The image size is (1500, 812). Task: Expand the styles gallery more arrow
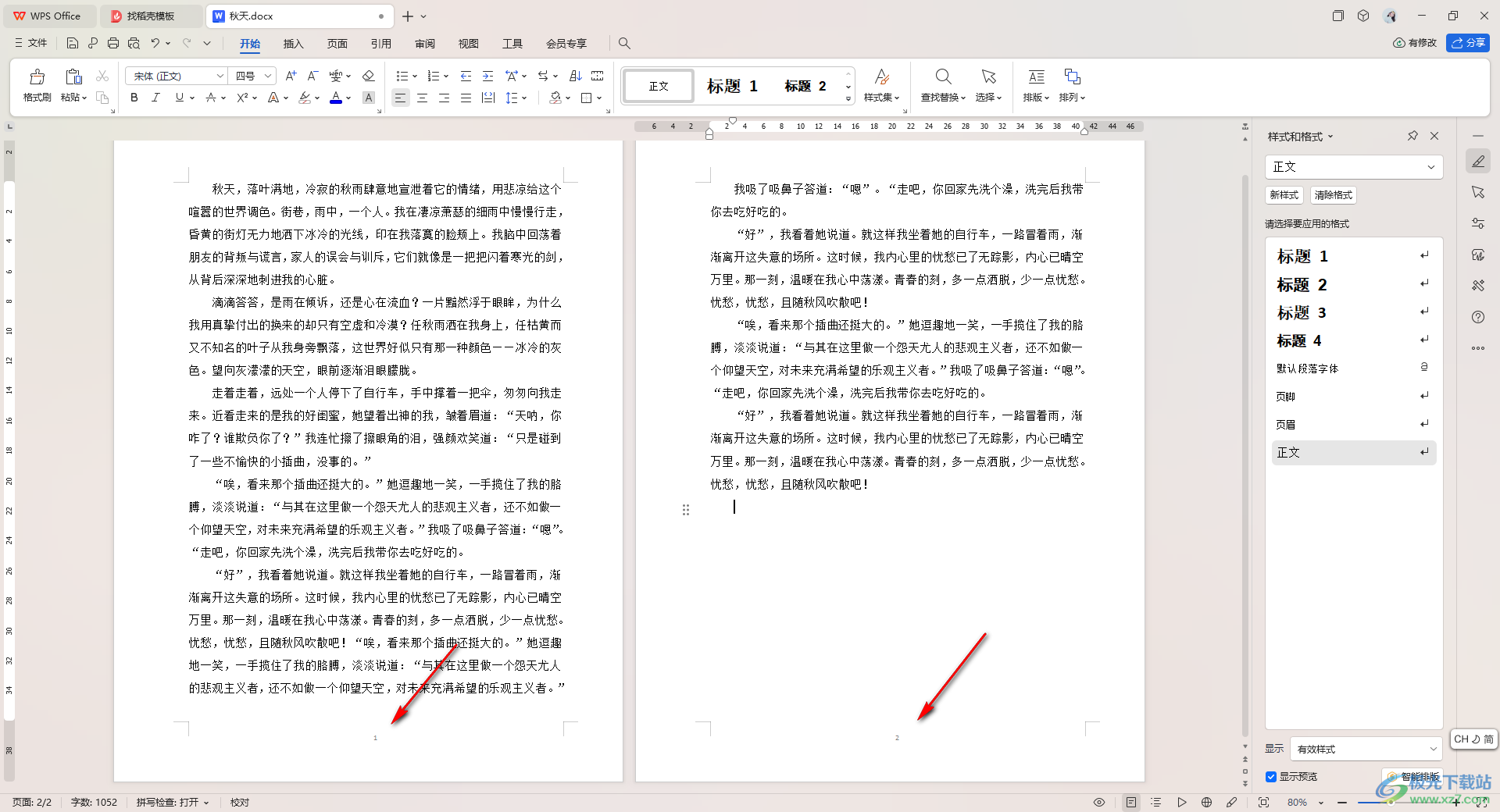click(848, 99)
